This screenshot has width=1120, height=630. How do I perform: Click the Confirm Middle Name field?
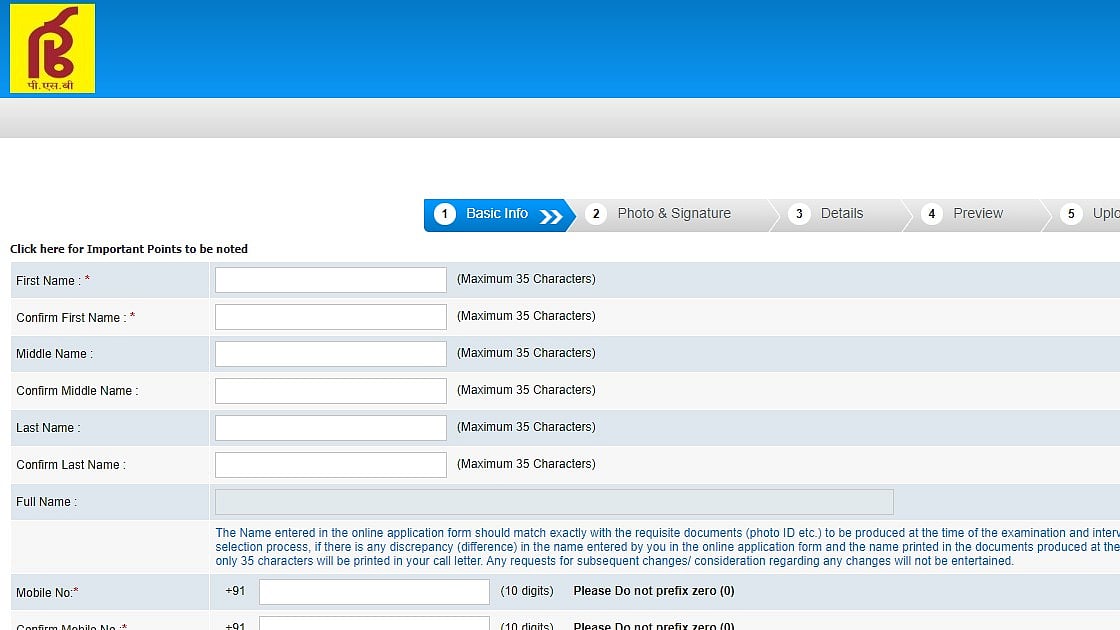[330, 391]
